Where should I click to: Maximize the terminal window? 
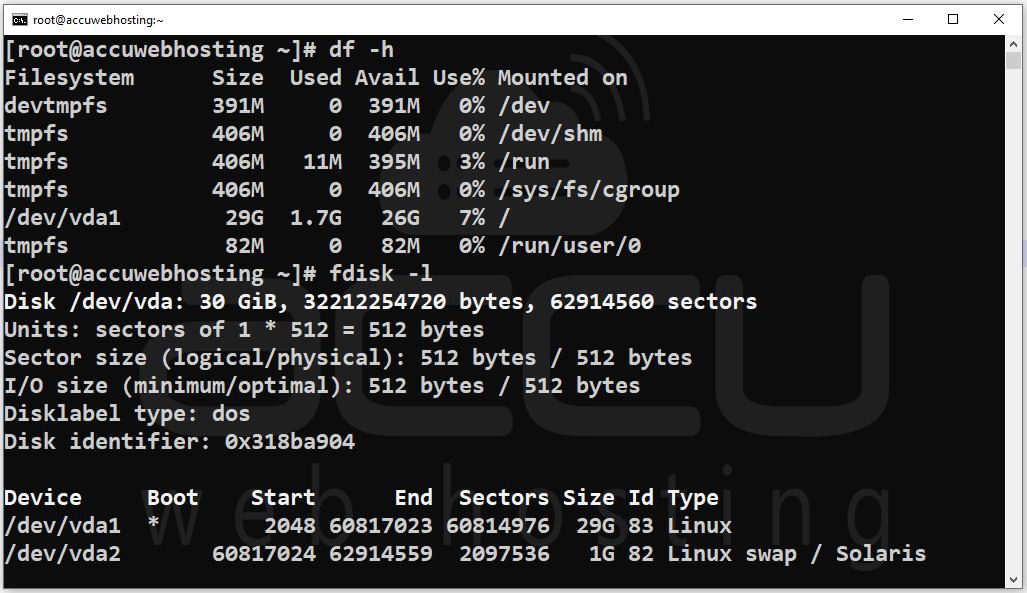(953, 19)
